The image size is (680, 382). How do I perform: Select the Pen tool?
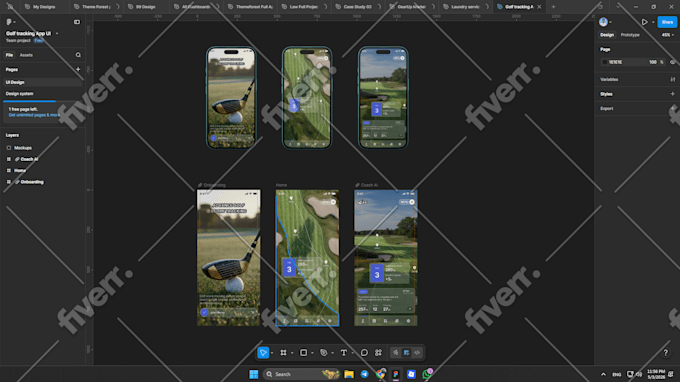(324, 353)
